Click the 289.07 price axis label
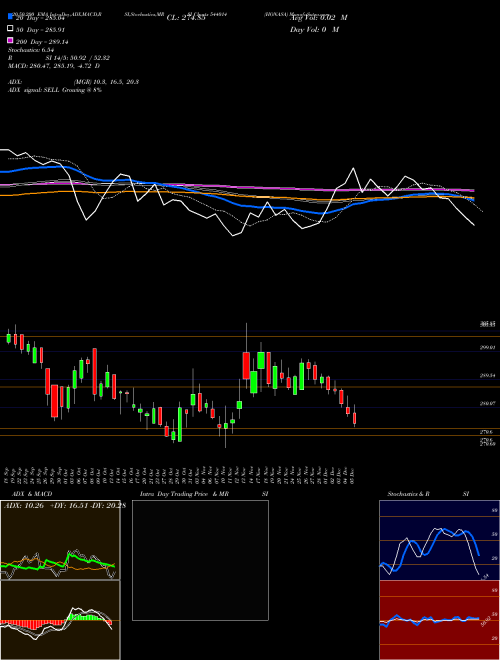The image size is (500, 660). pyautogui.click(x=487, y=403)
